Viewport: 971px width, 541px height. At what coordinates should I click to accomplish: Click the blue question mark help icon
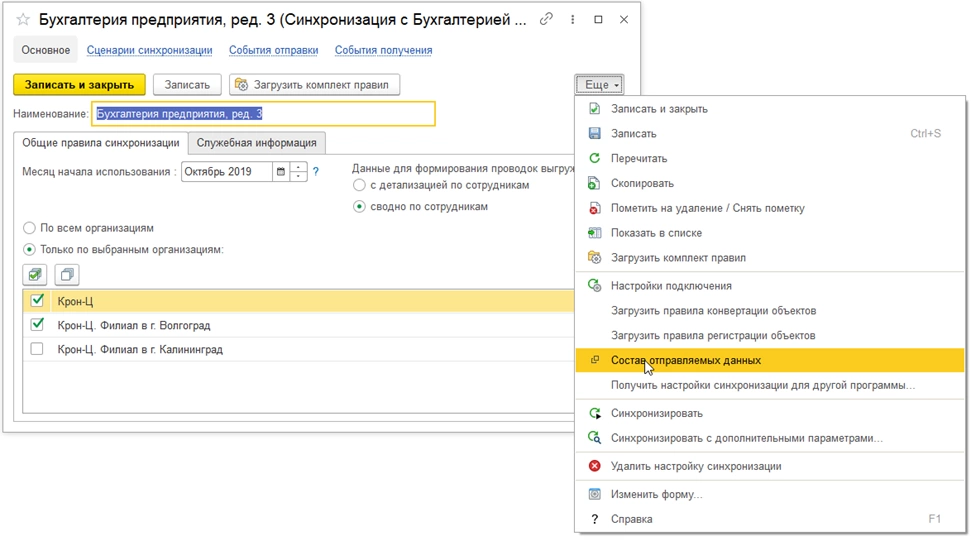pyautogui.click(x=316, y=172)
